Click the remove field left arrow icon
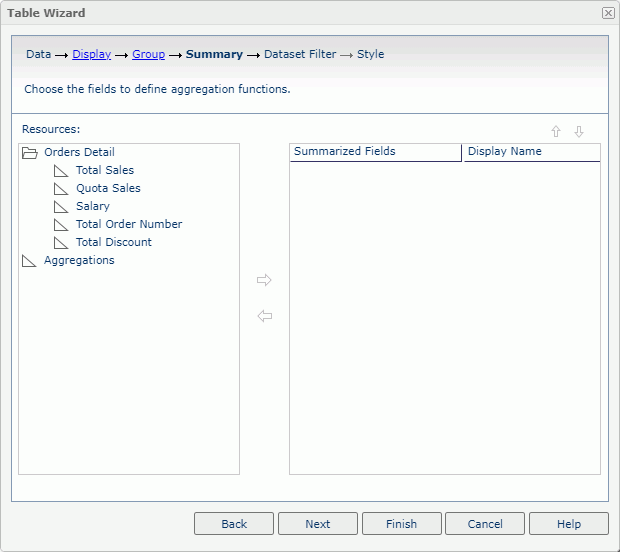 264,316
